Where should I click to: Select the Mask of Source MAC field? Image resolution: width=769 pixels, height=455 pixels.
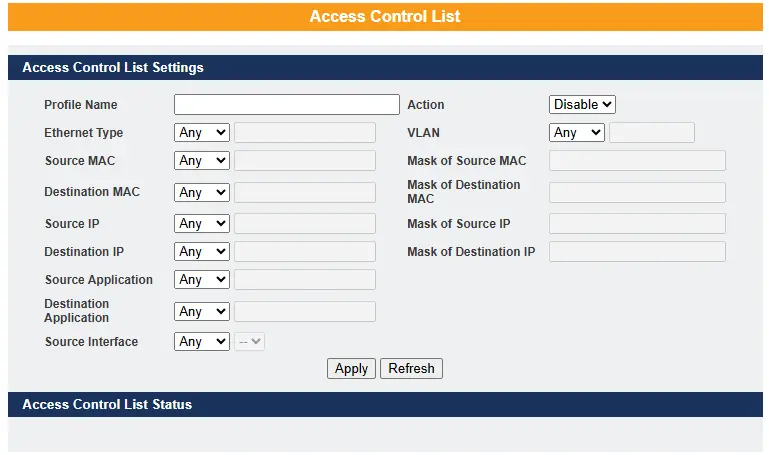[637, 160]
